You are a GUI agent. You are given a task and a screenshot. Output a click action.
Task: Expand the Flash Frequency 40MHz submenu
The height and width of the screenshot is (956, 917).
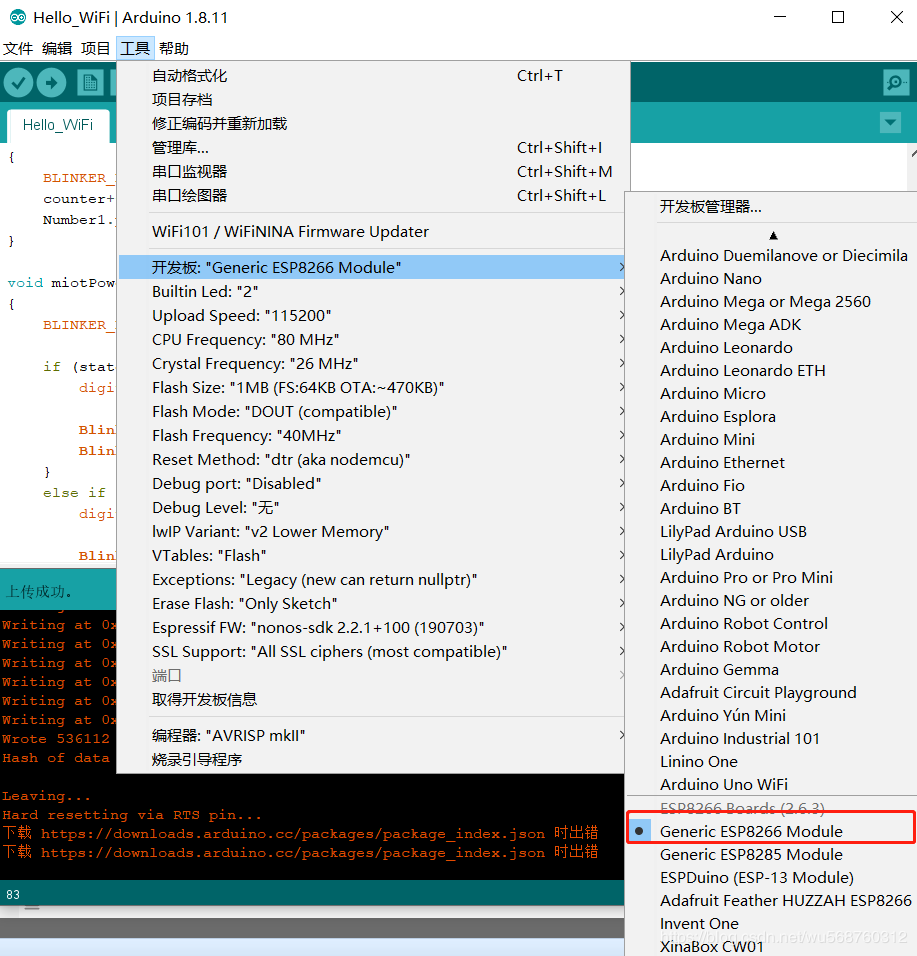(371, 435)
